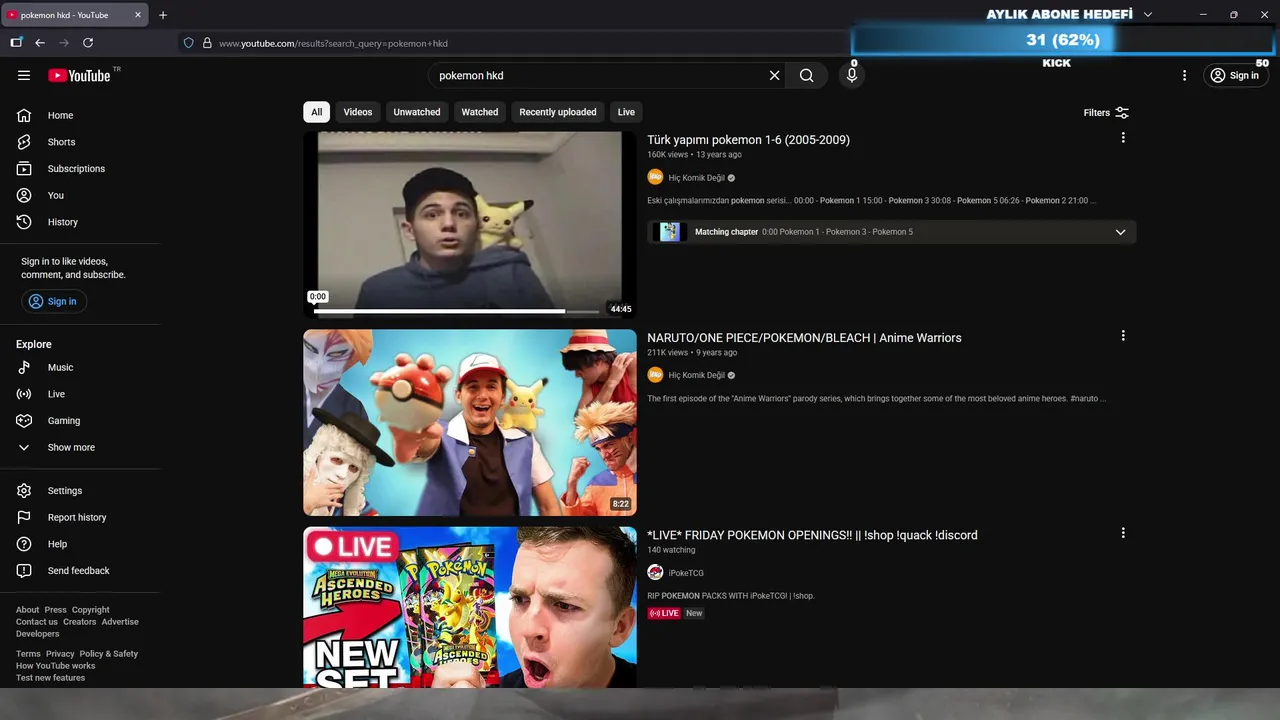This screenshot has width=1280, height=720.
Task: Open the Copyright footer link
Action: (90, 610)
